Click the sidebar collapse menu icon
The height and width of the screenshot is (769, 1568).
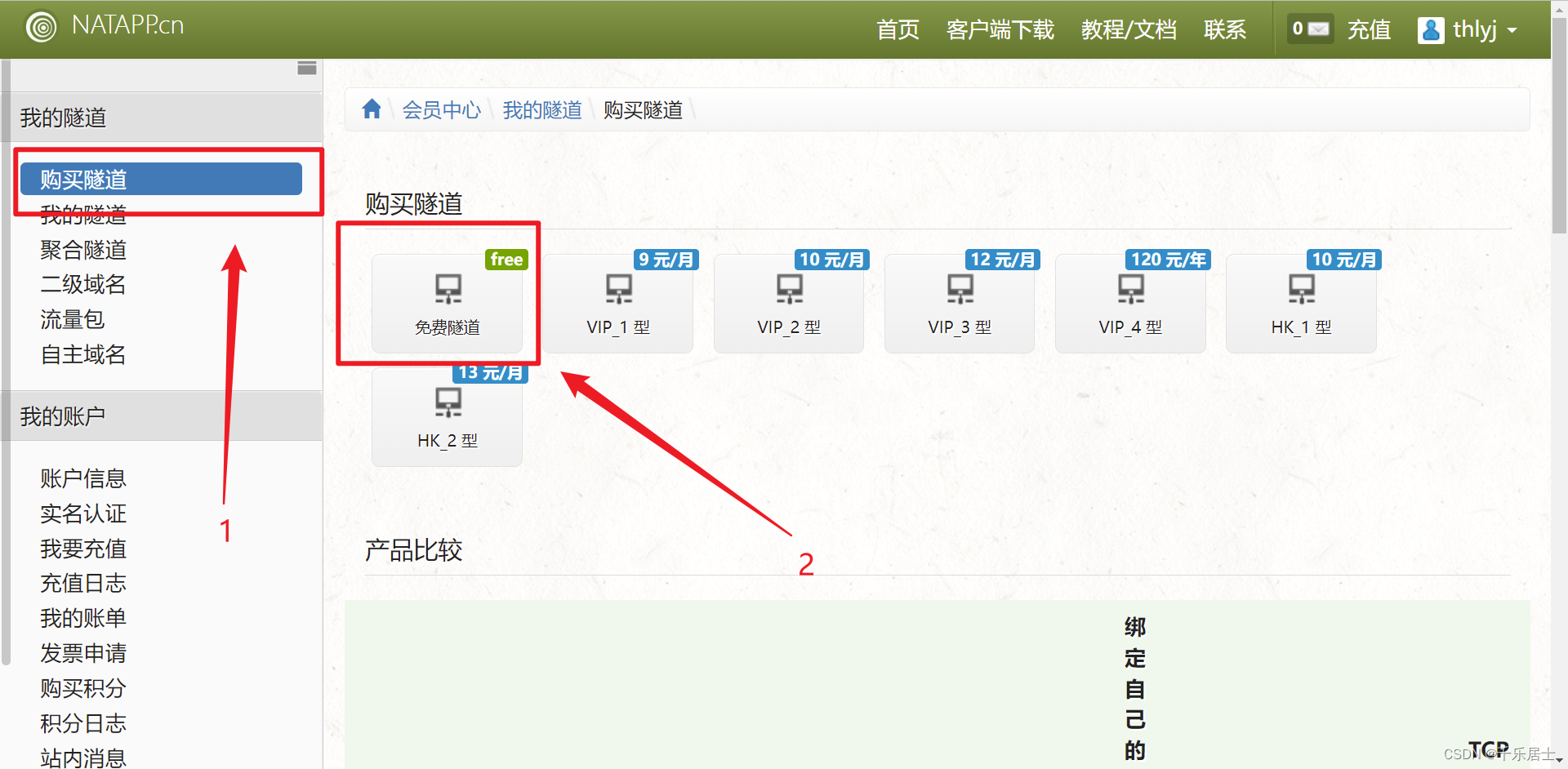click(307, 68)
